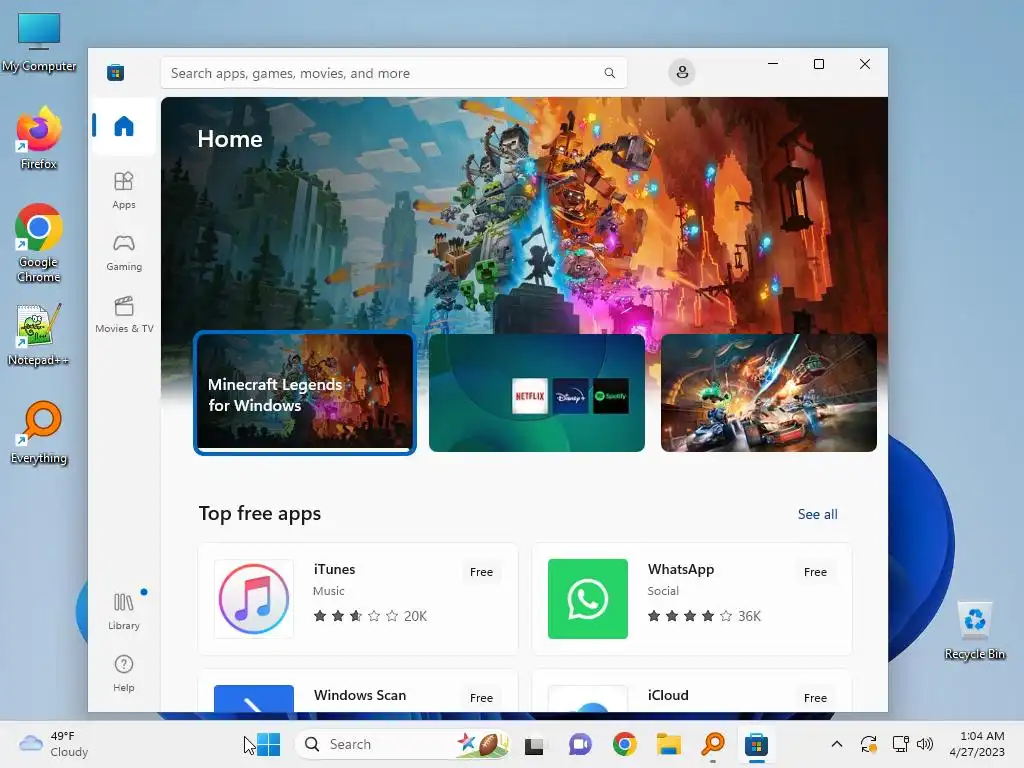Expand the hidden system tray icons

[837, 744]
